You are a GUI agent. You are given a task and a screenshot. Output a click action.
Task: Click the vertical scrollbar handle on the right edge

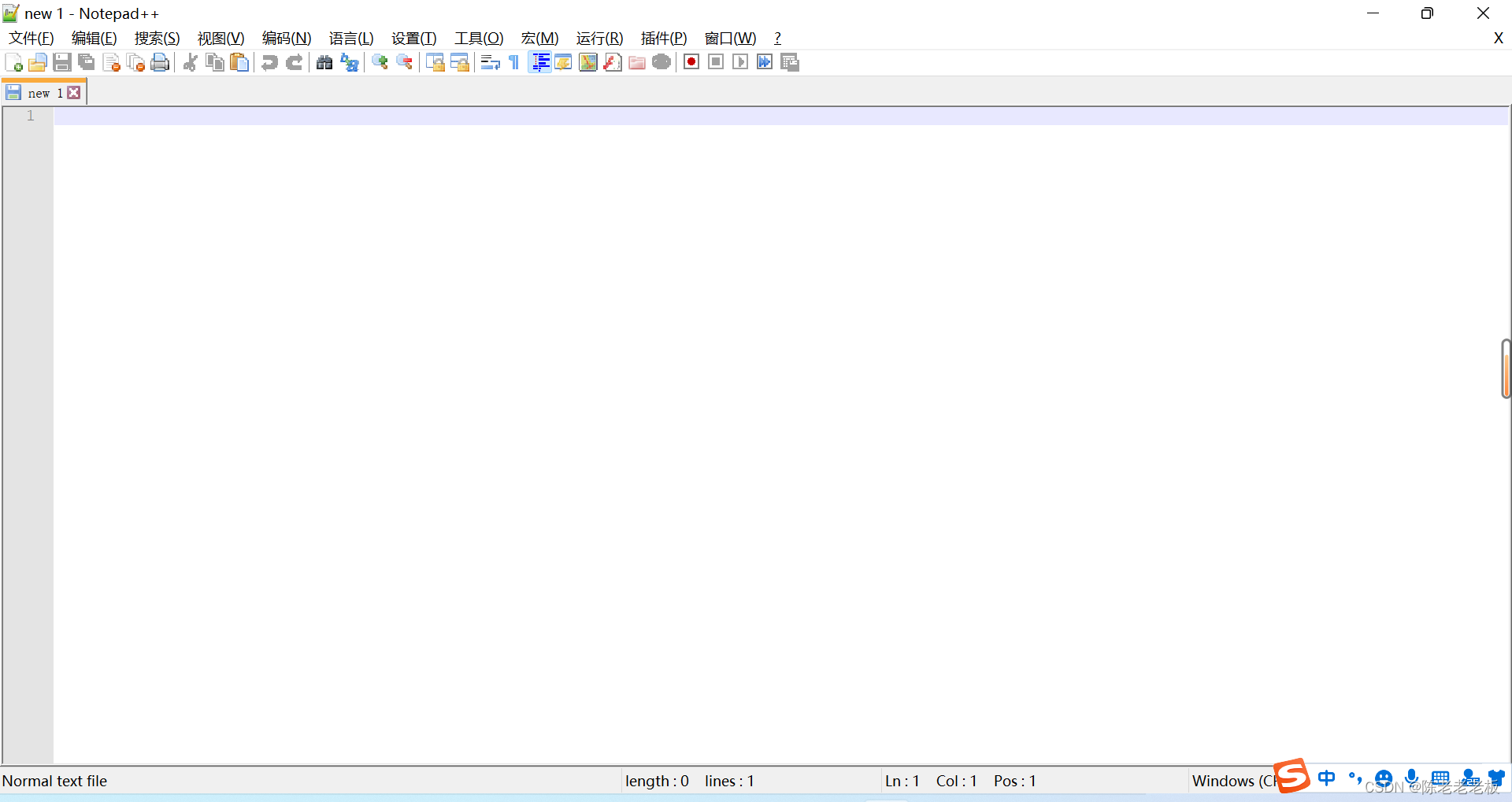pos(1506,368)
